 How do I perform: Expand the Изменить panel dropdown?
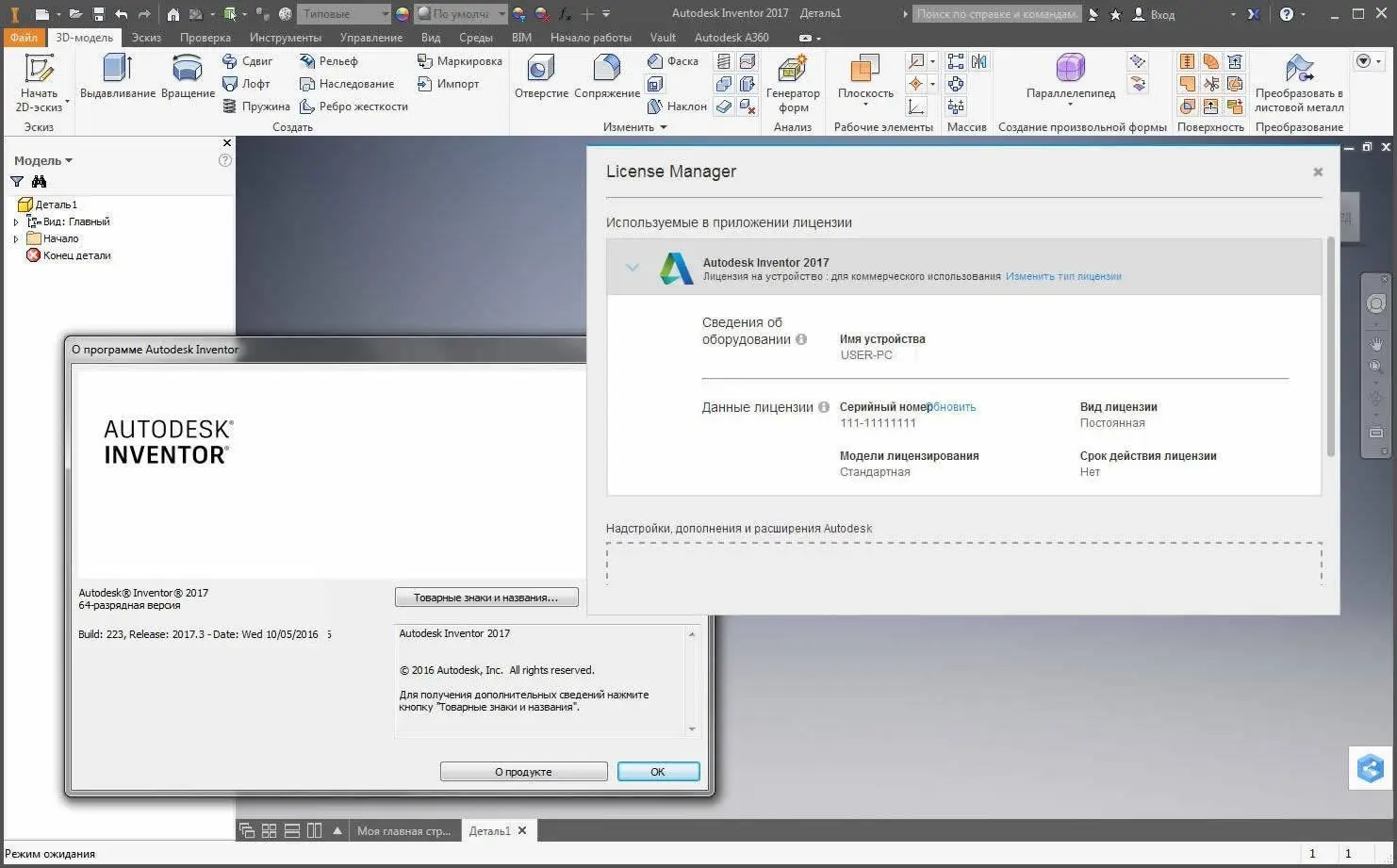(664, 127)
